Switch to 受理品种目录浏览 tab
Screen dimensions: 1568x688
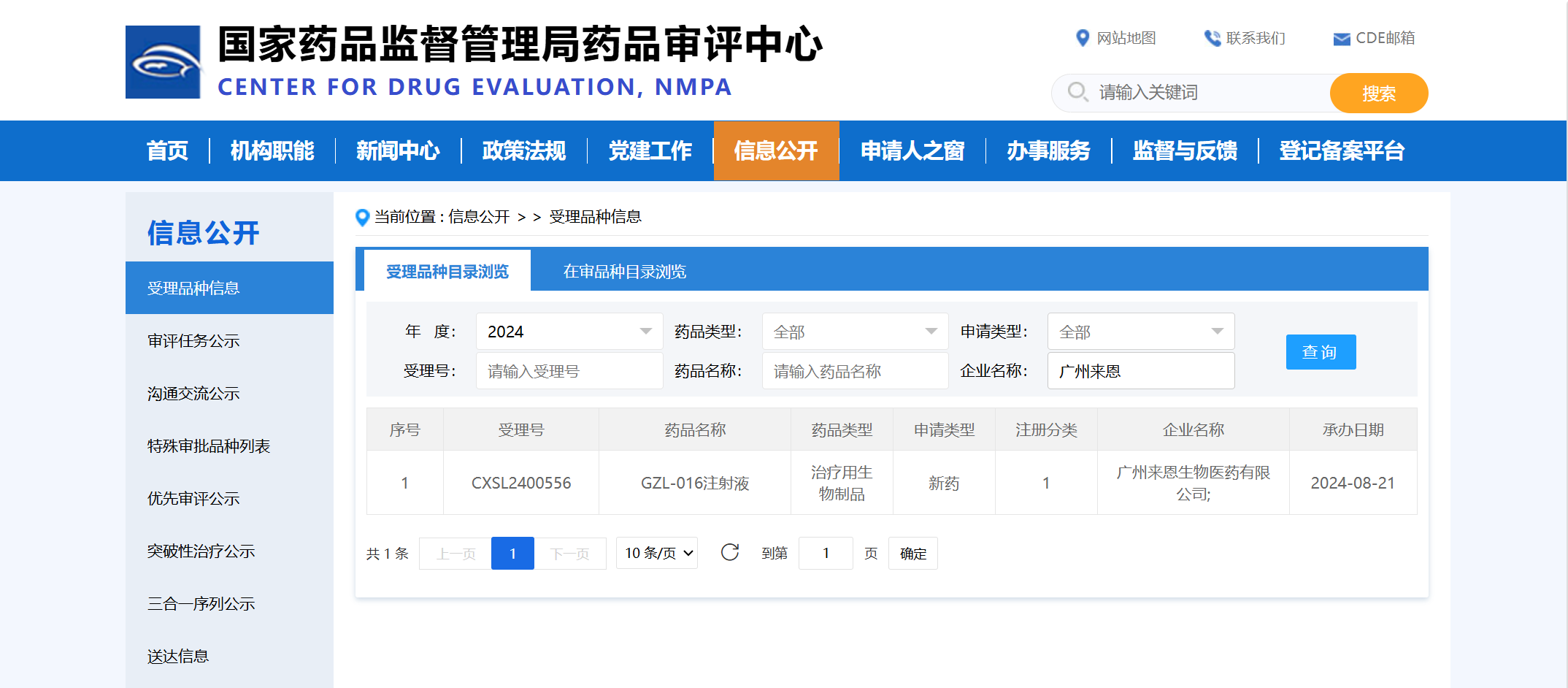point(447,271)
